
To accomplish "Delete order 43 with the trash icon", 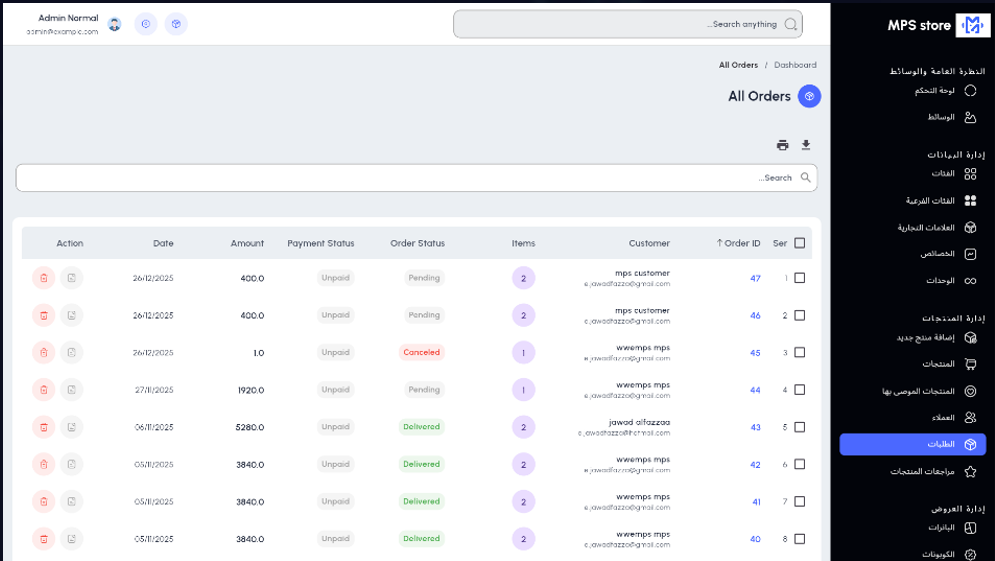I will [x=43, y=427].
